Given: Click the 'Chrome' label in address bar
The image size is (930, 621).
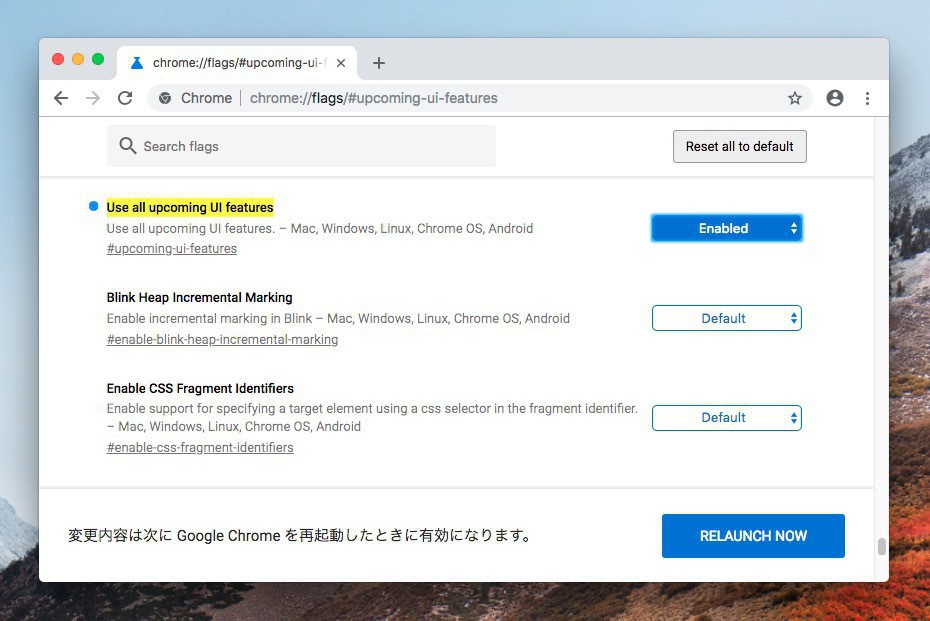Looking at the screenshot, I should 206,98.
